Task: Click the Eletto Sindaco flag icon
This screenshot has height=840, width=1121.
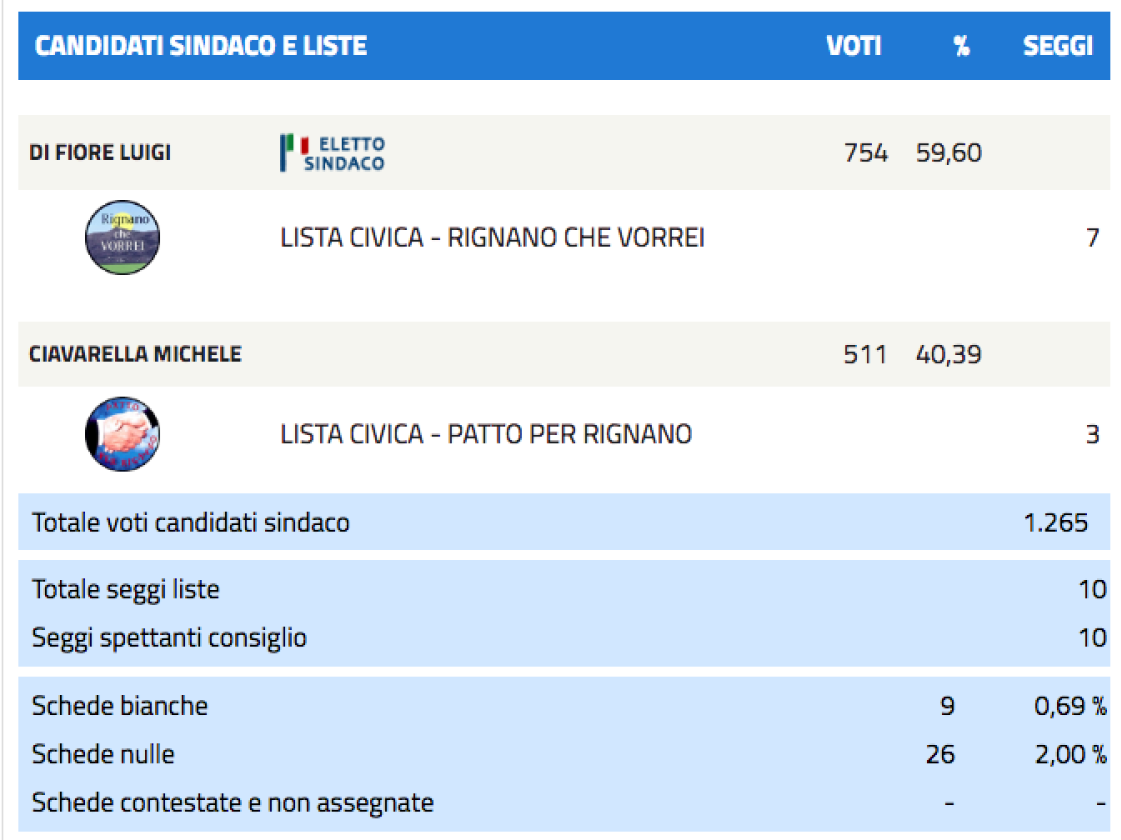Action: pos(294,152)
